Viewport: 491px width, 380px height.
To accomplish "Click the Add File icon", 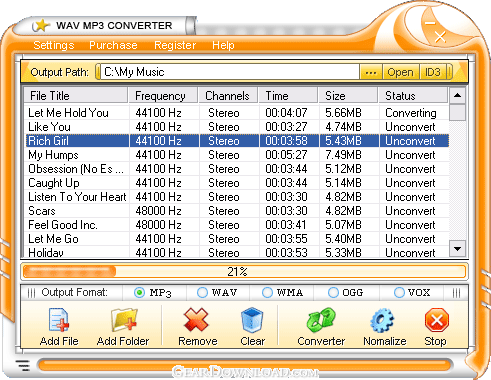I will pyautogui.click(x=59, y=320).
